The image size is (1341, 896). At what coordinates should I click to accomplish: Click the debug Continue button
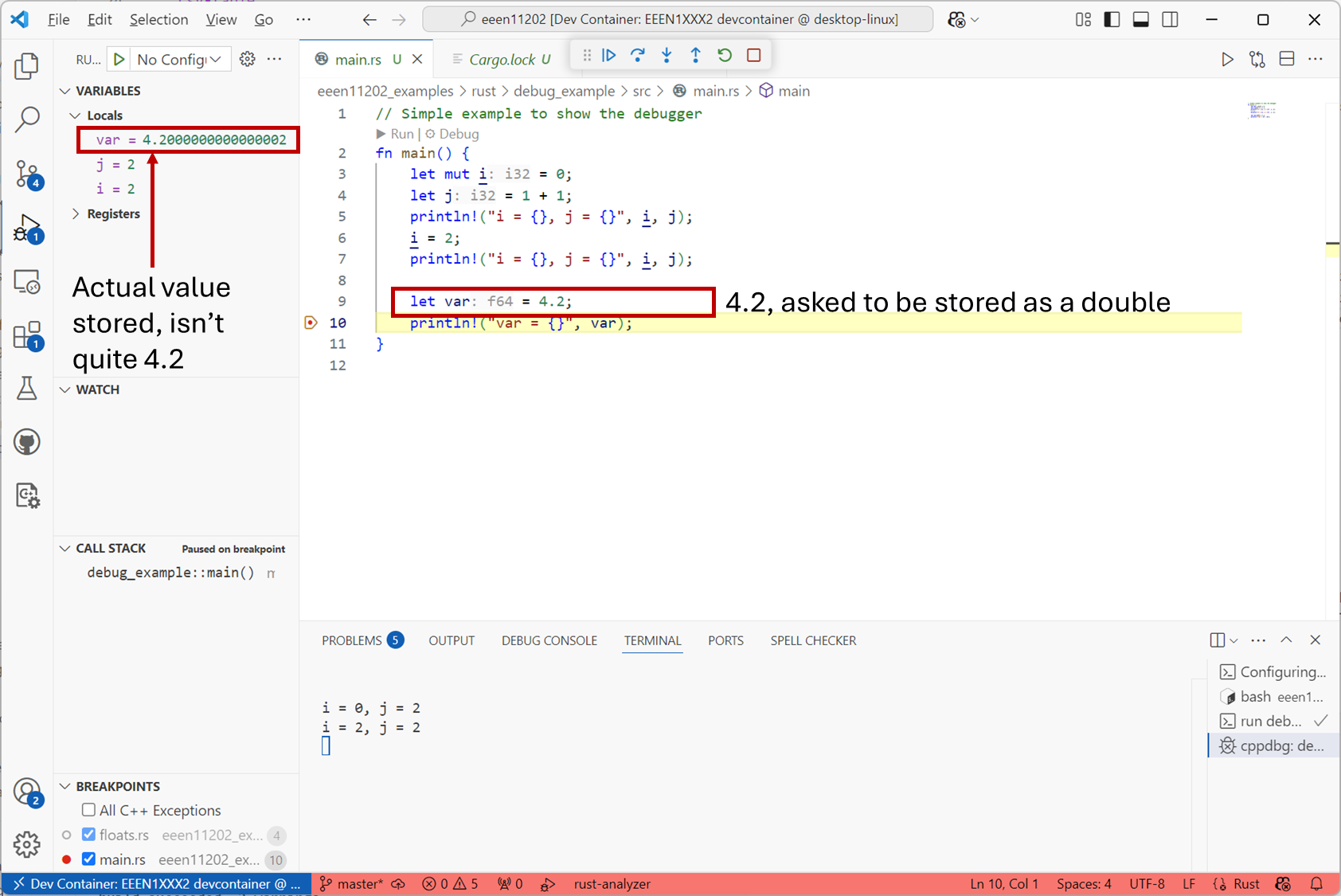[x=609, y=55]
